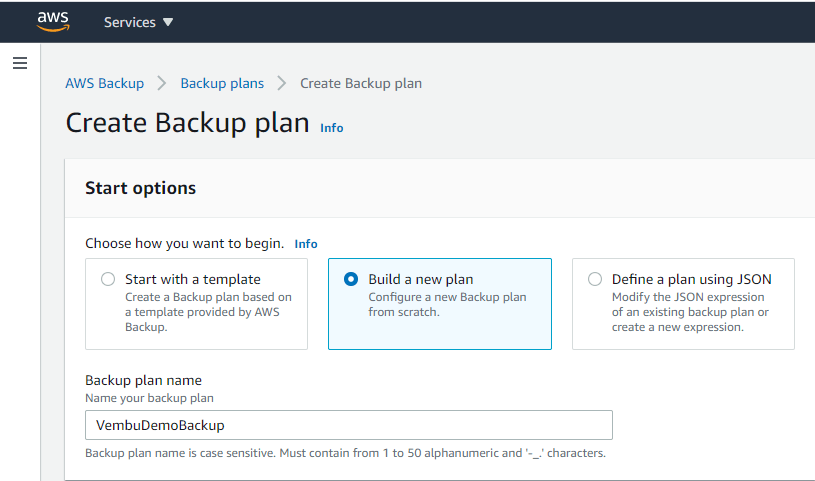Select the Start with a template radio button
815x481 pixels.
[108, 279]
